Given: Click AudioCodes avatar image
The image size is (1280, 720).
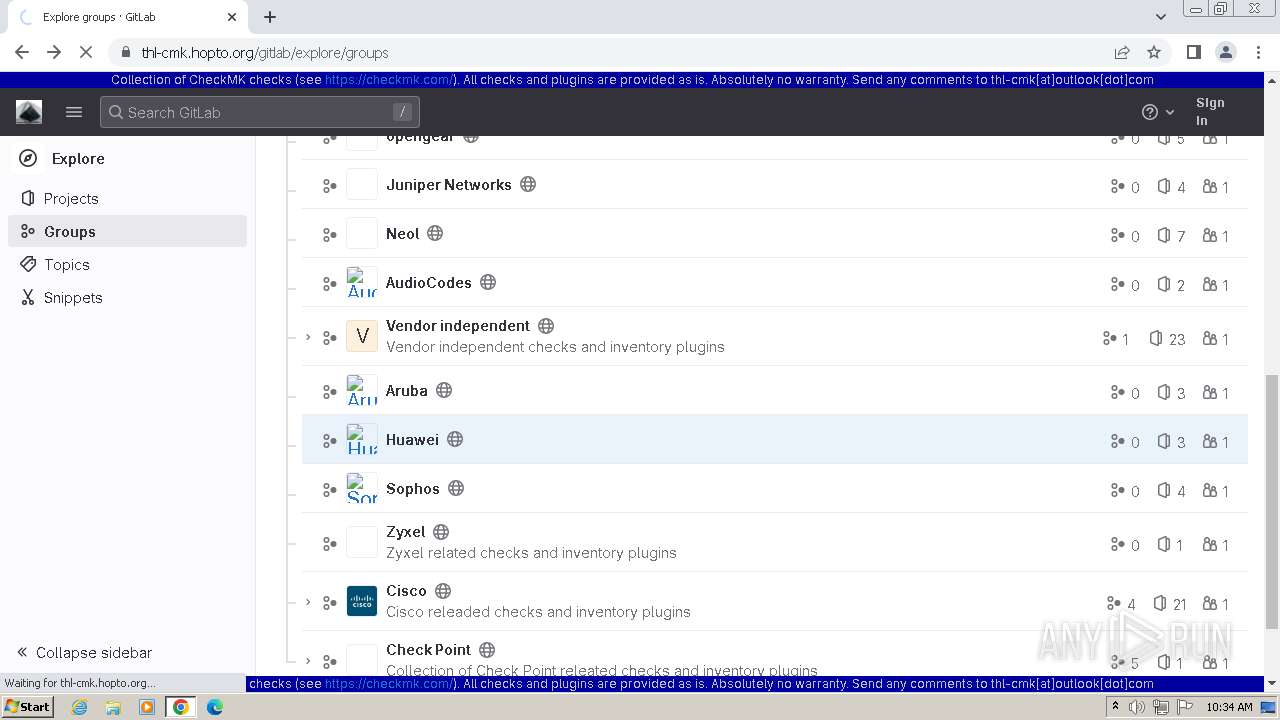Looking at the screenshot, I should [362, 282].
